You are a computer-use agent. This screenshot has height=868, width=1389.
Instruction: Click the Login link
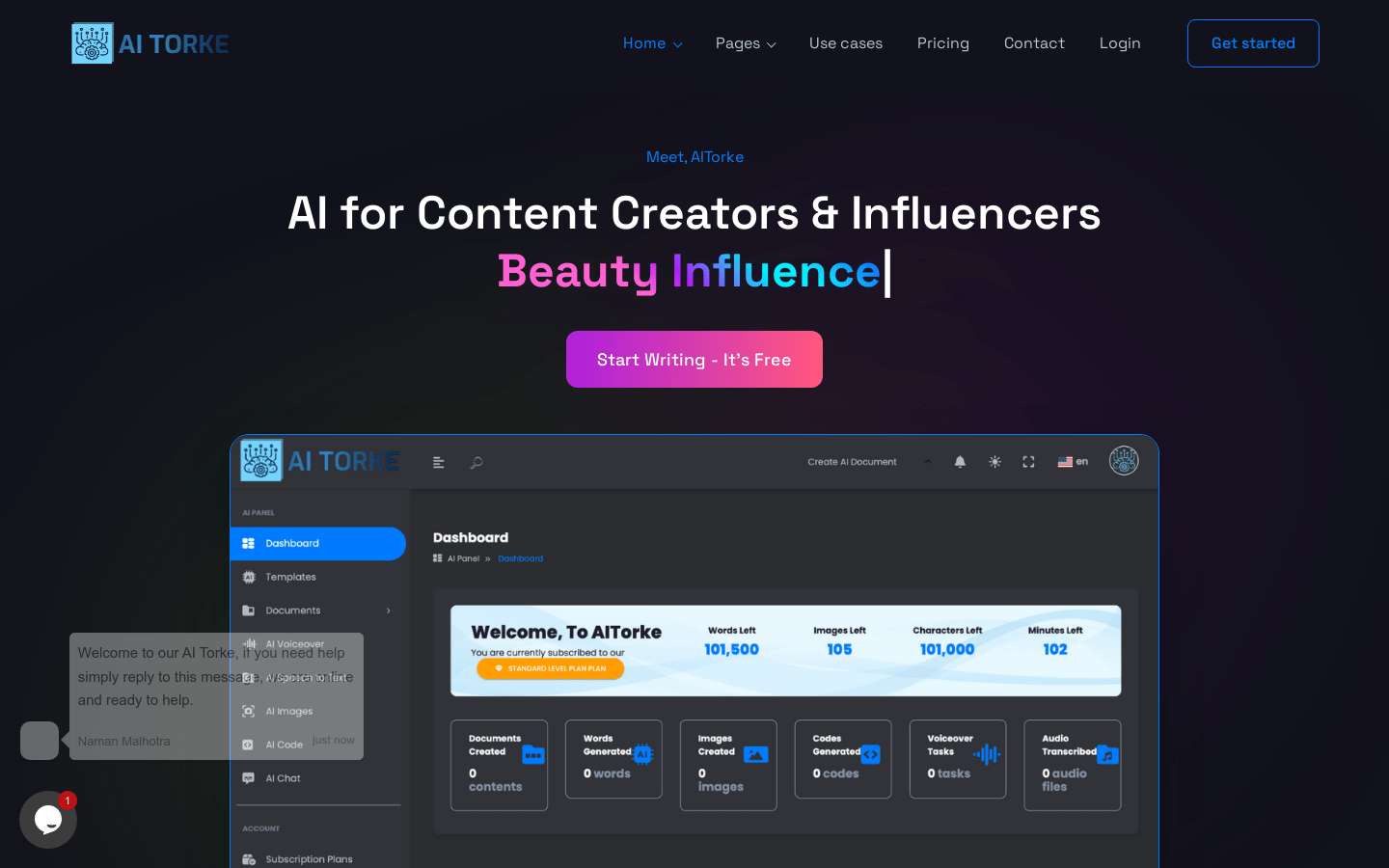[1120, 43]
